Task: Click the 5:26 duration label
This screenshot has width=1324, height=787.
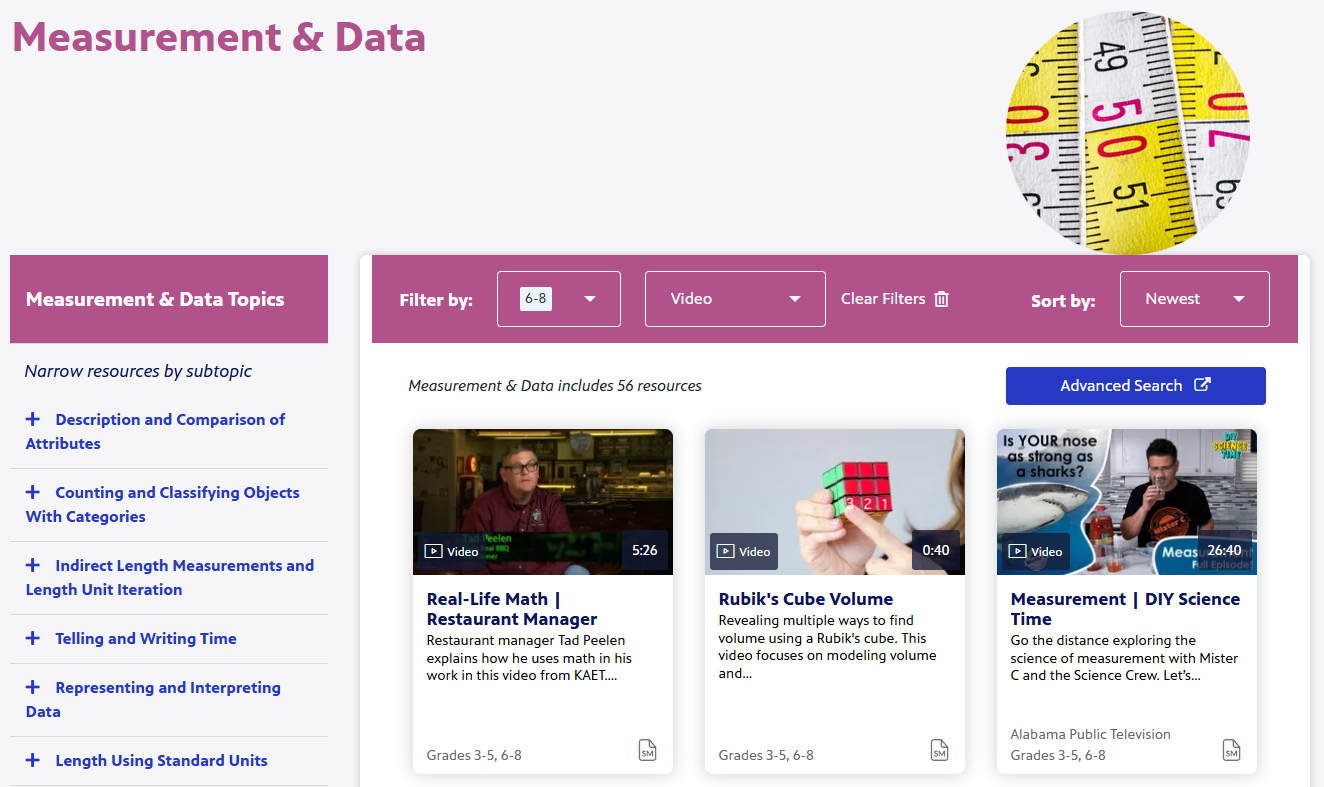Action: pyautogui.click(x=645, y=550)
